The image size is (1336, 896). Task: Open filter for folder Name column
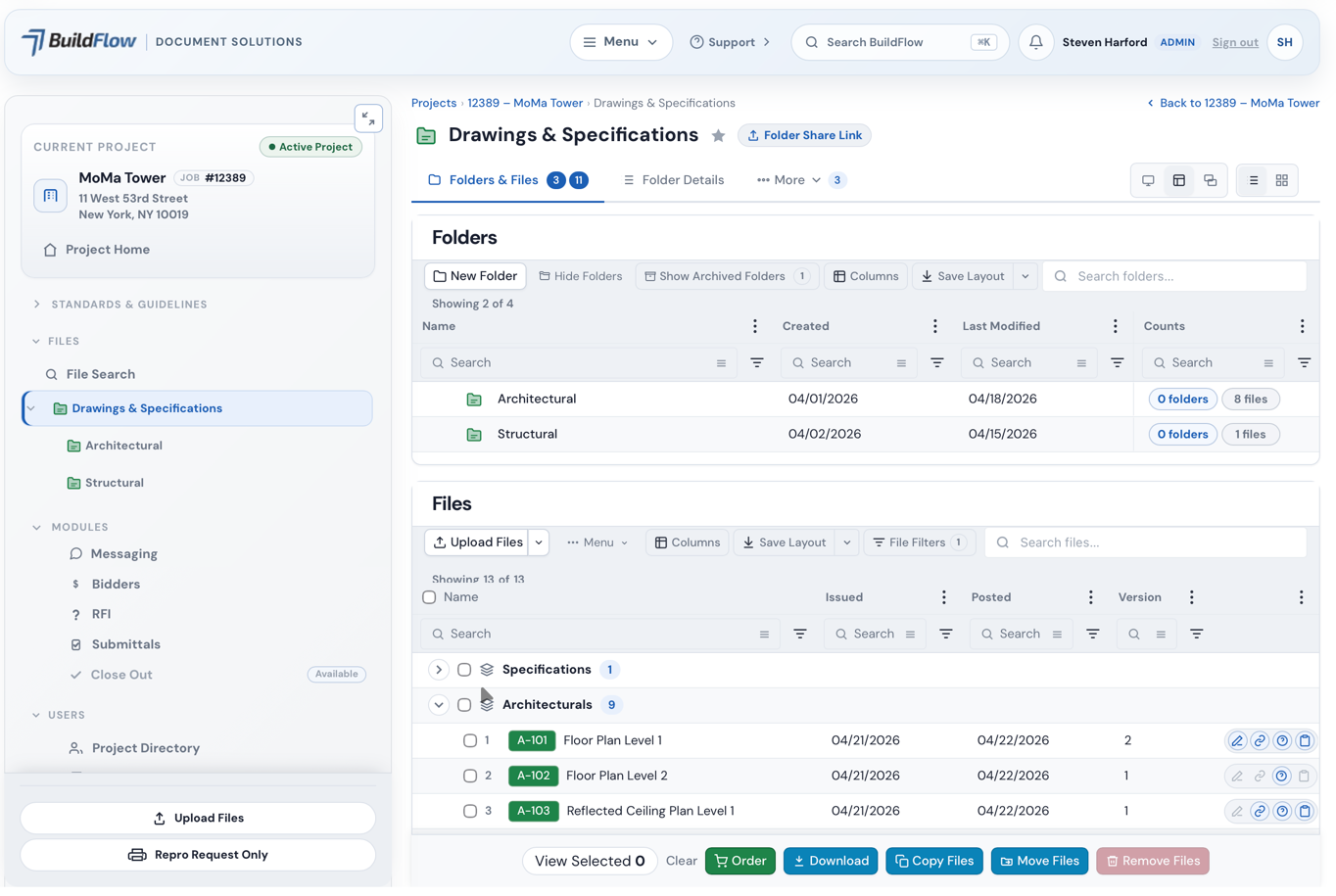tap(757, 363)
